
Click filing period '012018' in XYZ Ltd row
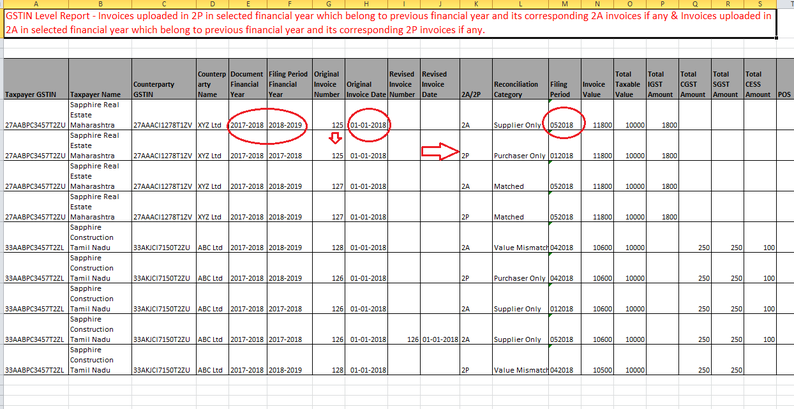click(x=565, y=145)
